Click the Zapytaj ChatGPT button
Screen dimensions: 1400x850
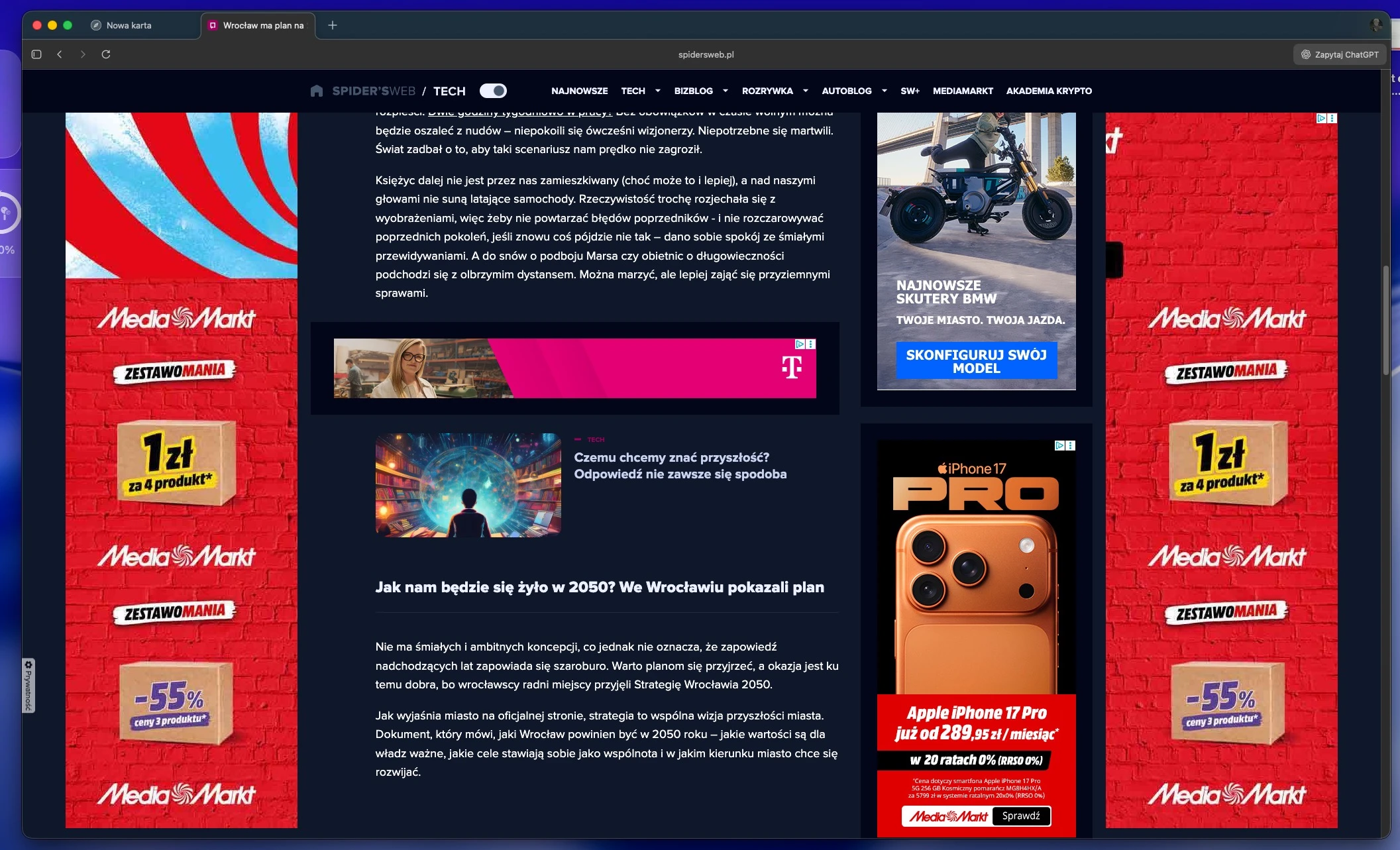click(x=1340, y=54)
